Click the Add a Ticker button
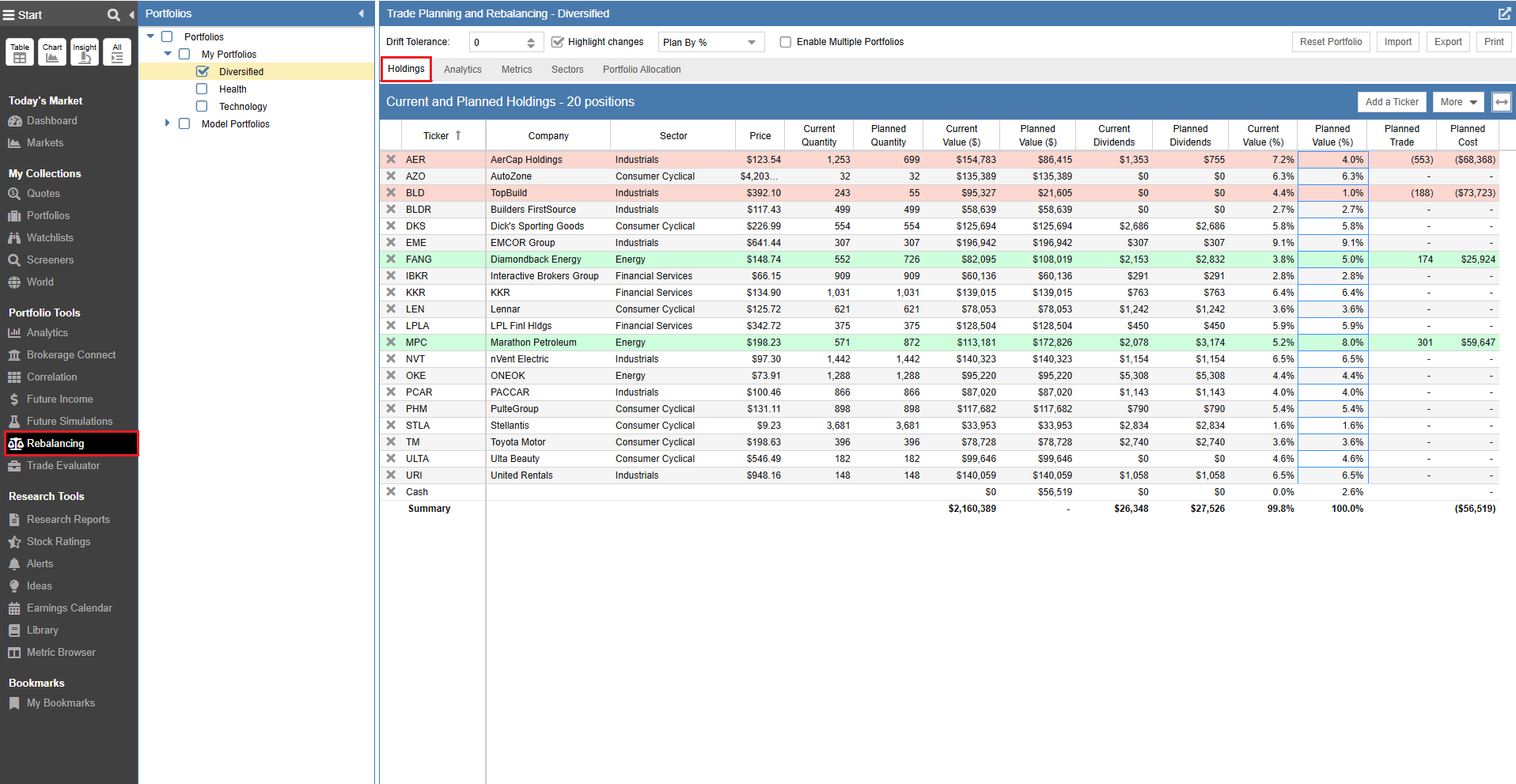 [x=1391, y=102]
